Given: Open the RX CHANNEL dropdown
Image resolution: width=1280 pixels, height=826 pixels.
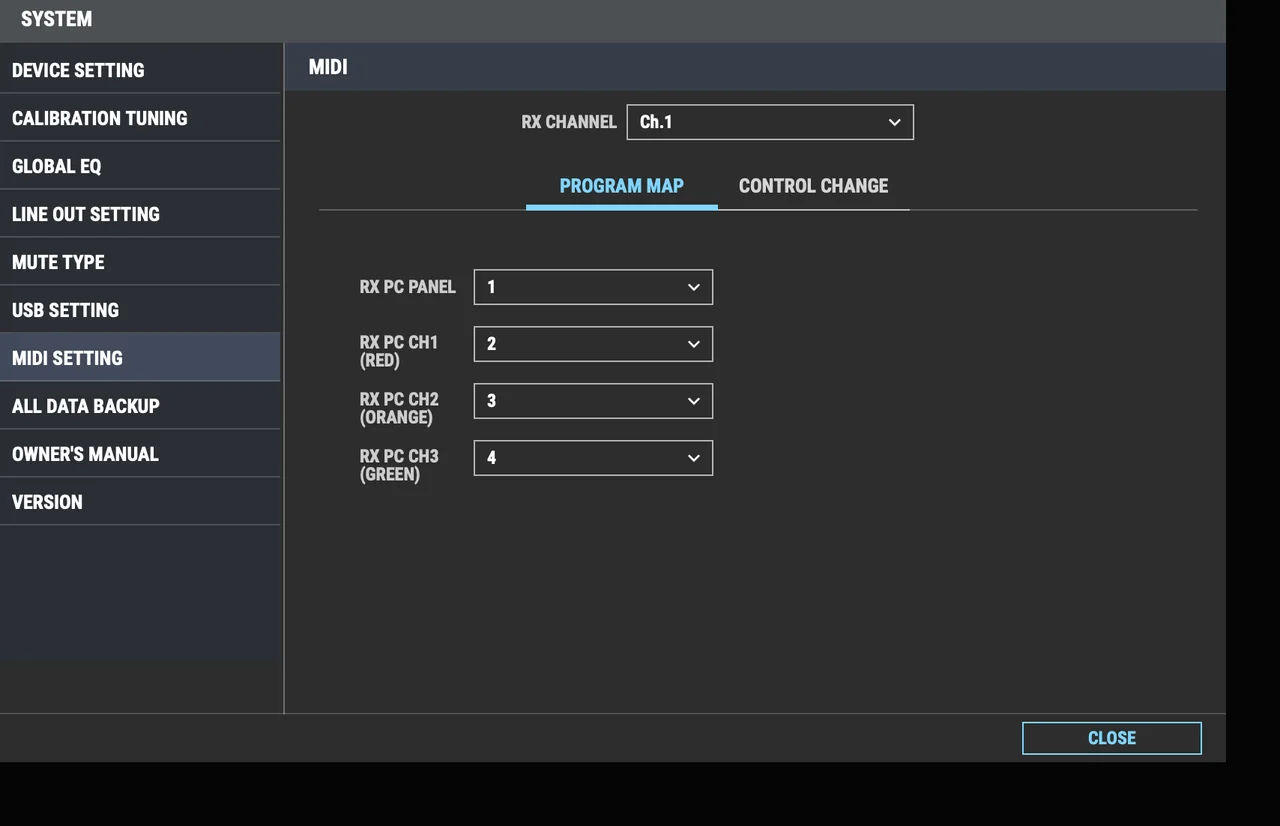Looking at the screenshot, I should coord(769,122).
